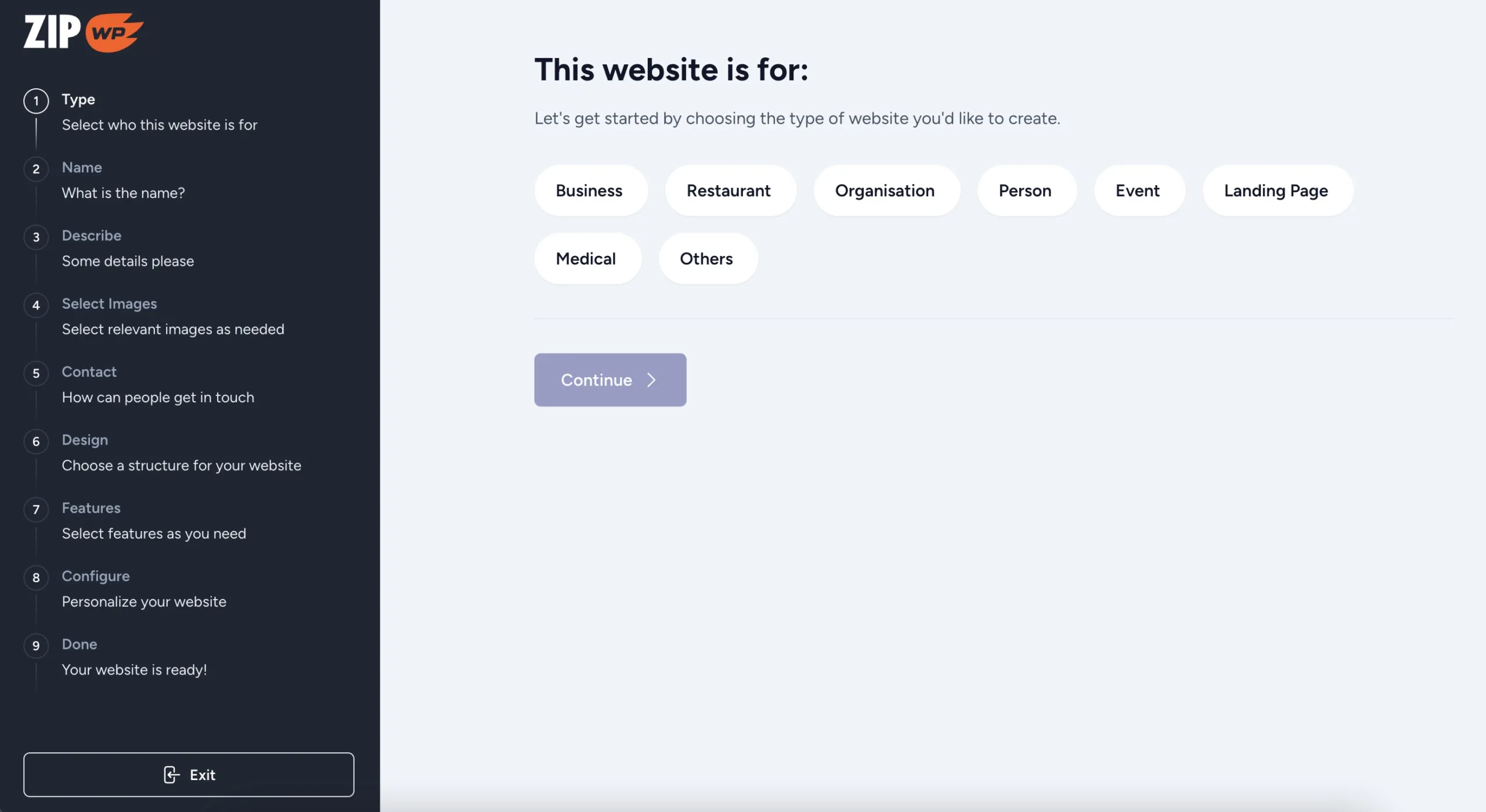Viewport: 1486px width, 812px height.
Task: Click the Exit door icon
Action: coord(170,774)
